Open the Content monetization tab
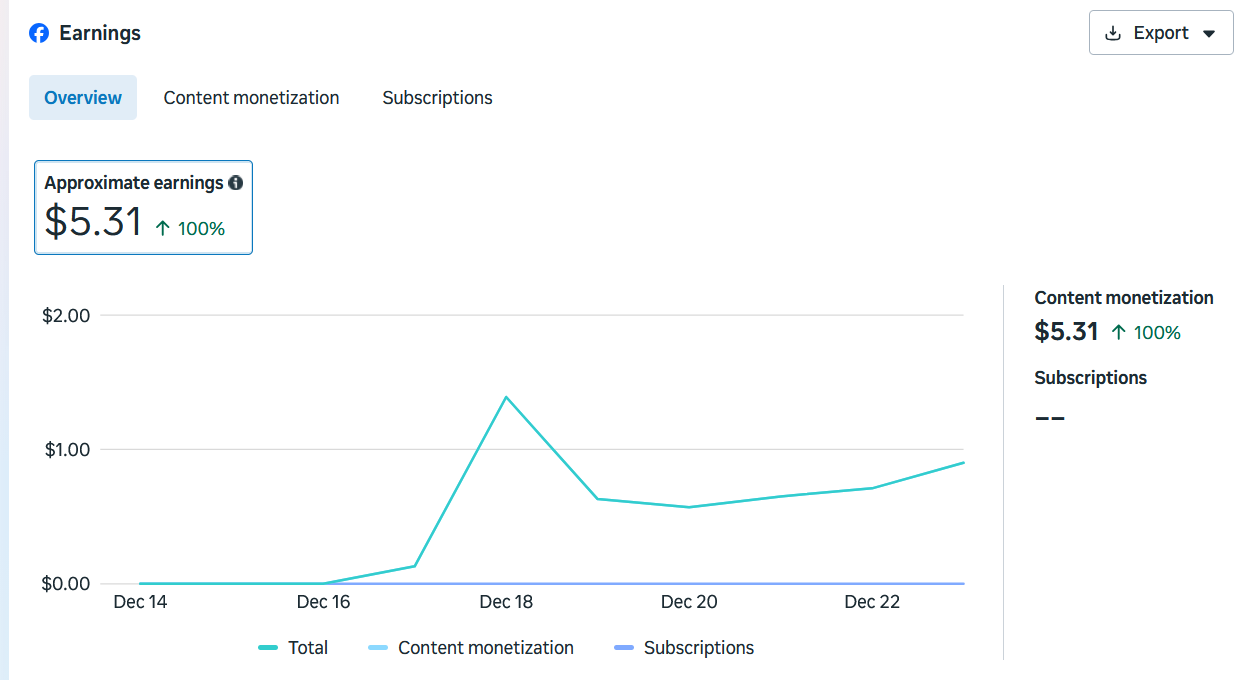Image resolution: width=1254 pixels, height=680 pixels. point(251,98)
